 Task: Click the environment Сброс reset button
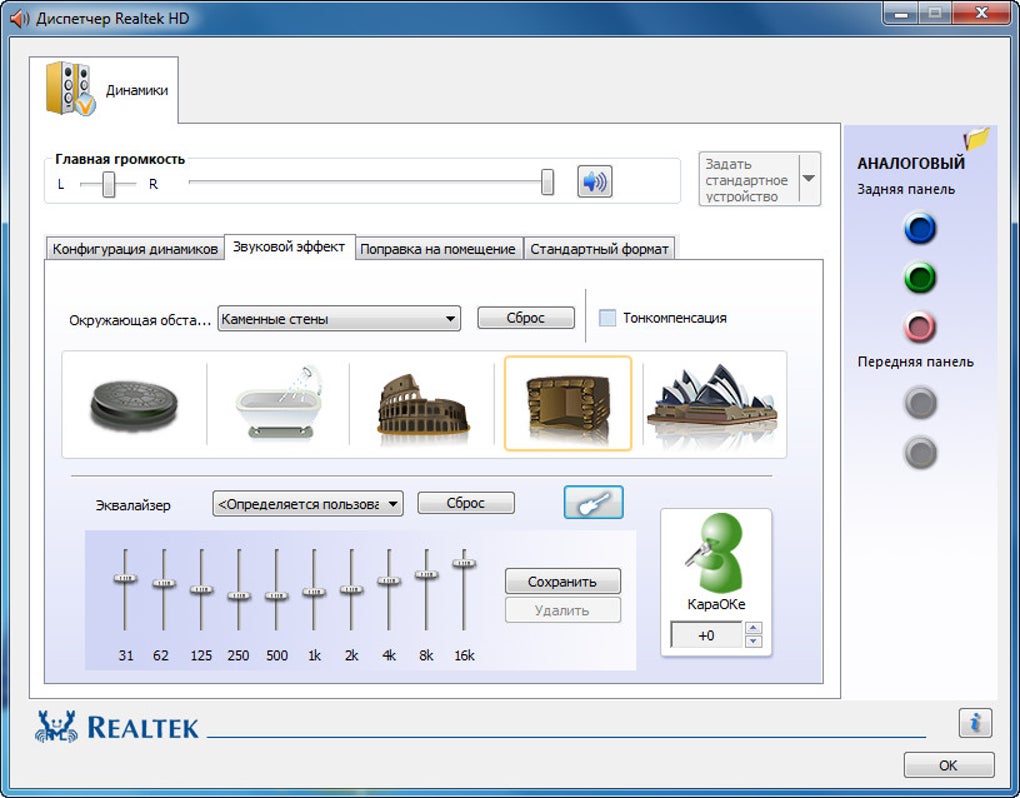[x=526, y=318]
